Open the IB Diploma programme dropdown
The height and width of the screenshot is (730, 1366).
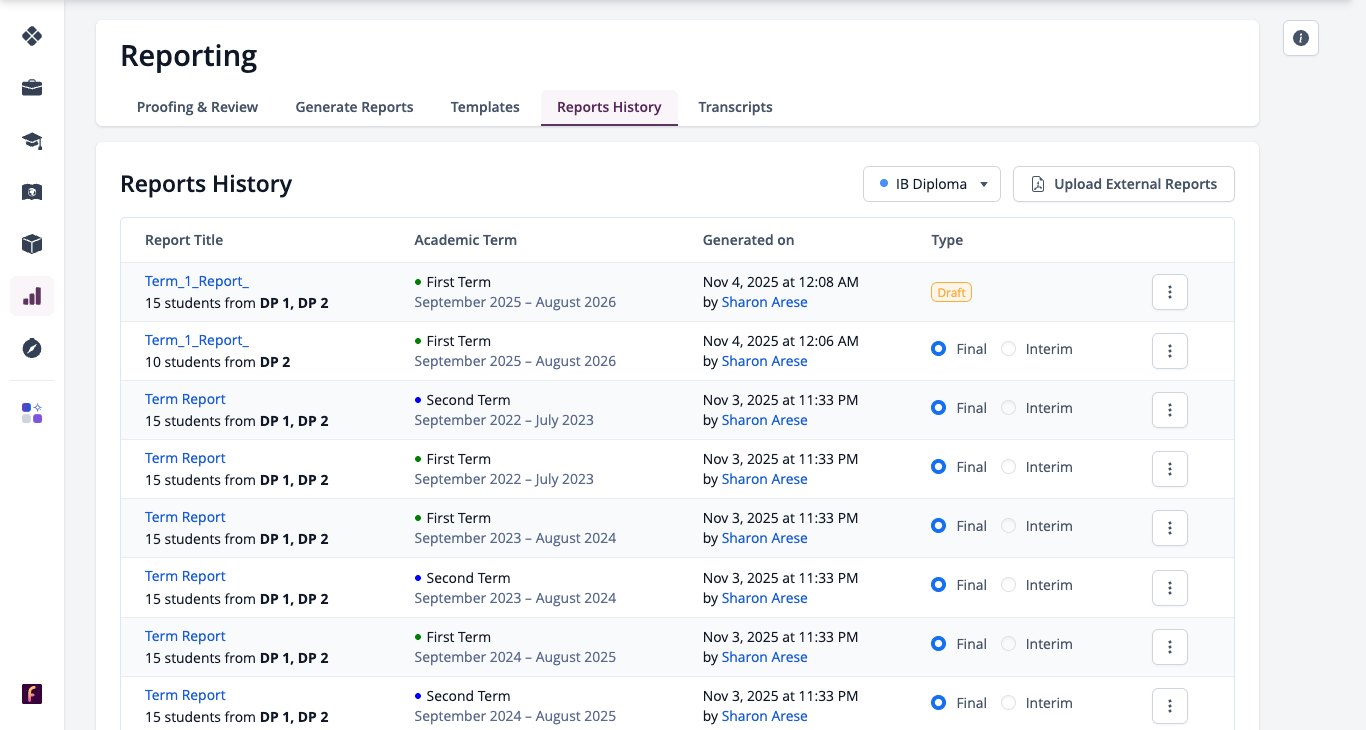point(932,184)
